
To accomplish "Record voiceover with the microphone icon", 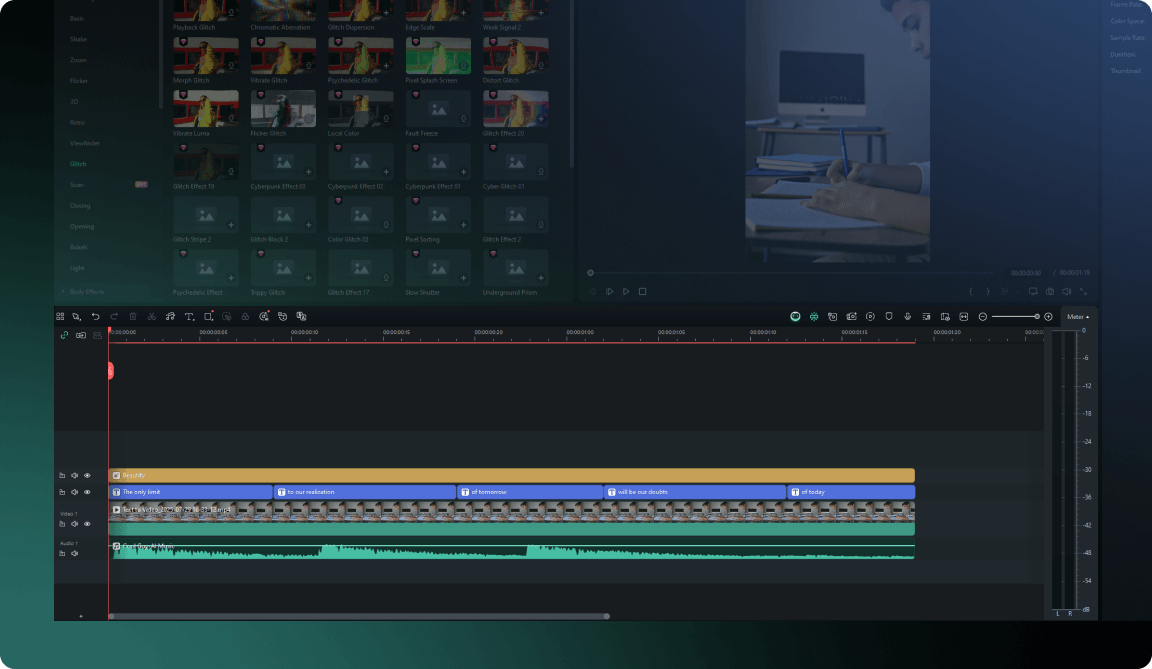I will pyautogui.click(x=907, y=317).
